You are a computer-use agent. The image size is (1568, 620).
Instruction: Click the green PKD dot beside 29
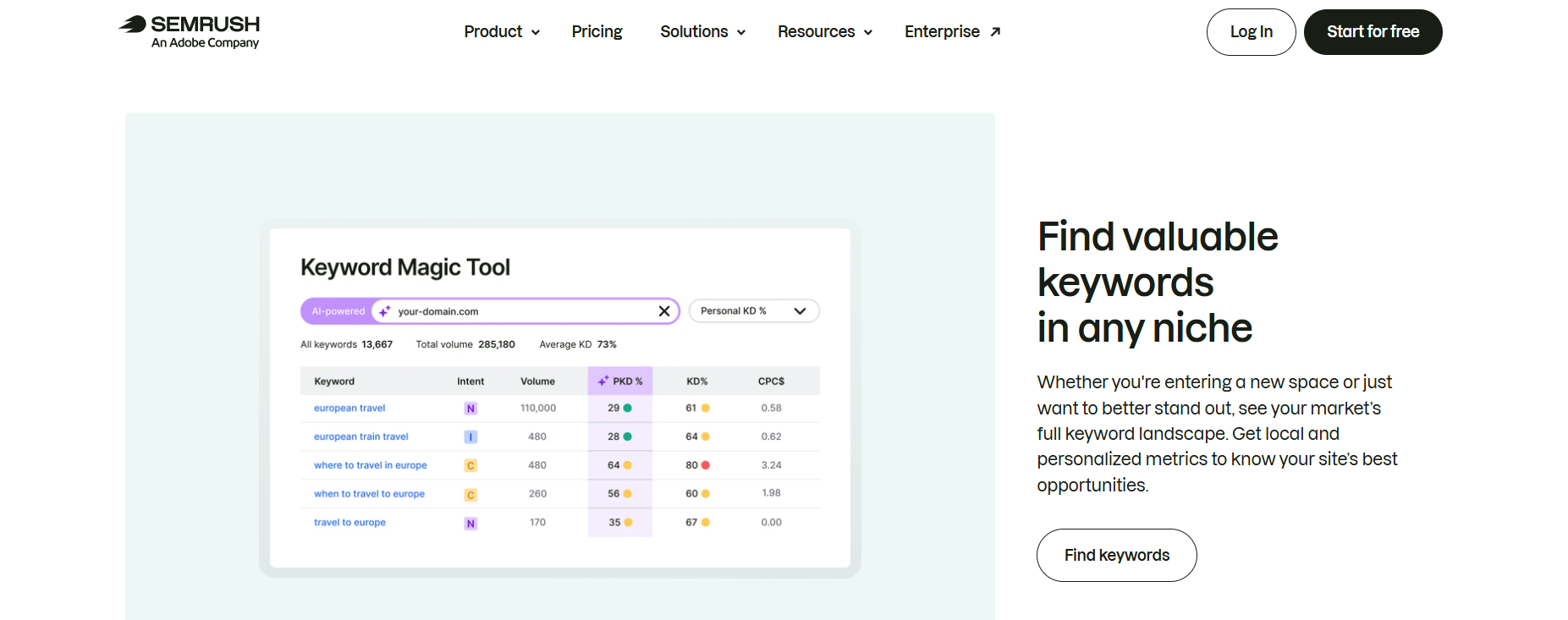point(628,408)
